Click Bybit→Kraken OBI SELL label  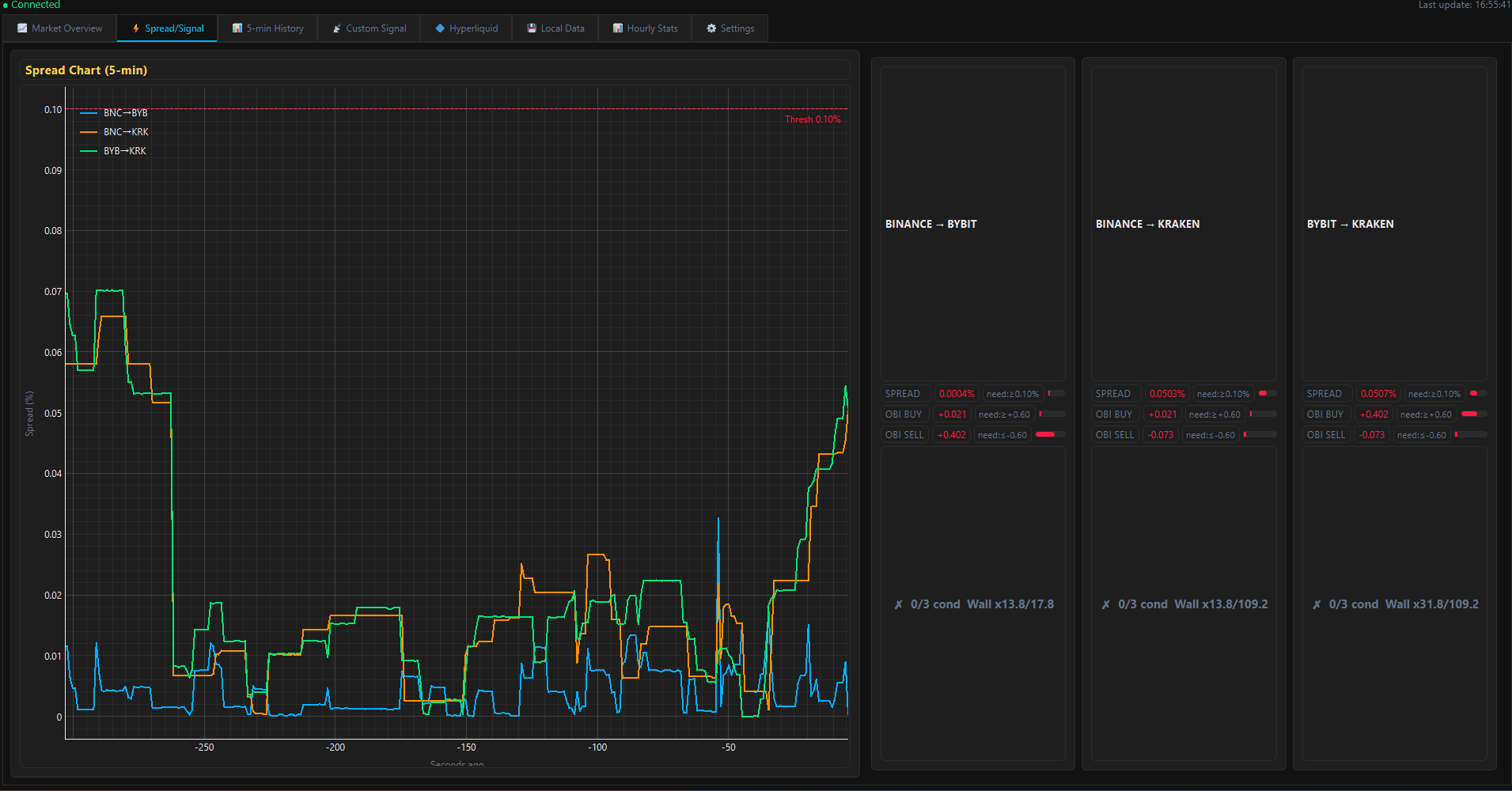tap(1325, 435)
